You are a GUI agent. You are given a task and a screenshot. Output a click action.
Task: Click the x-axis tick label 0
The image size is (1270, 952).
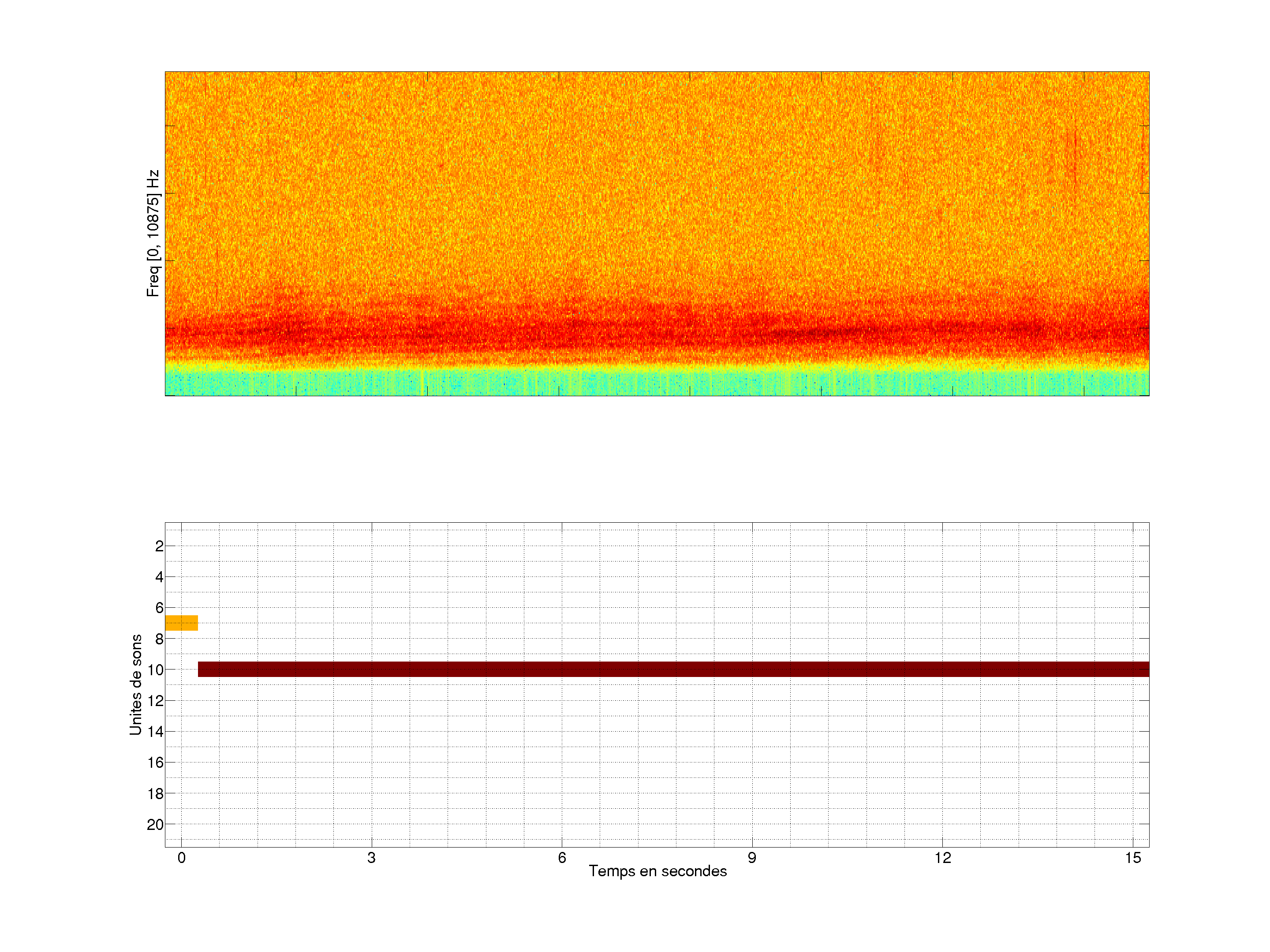pyautogui.click(x=181, y=858)
